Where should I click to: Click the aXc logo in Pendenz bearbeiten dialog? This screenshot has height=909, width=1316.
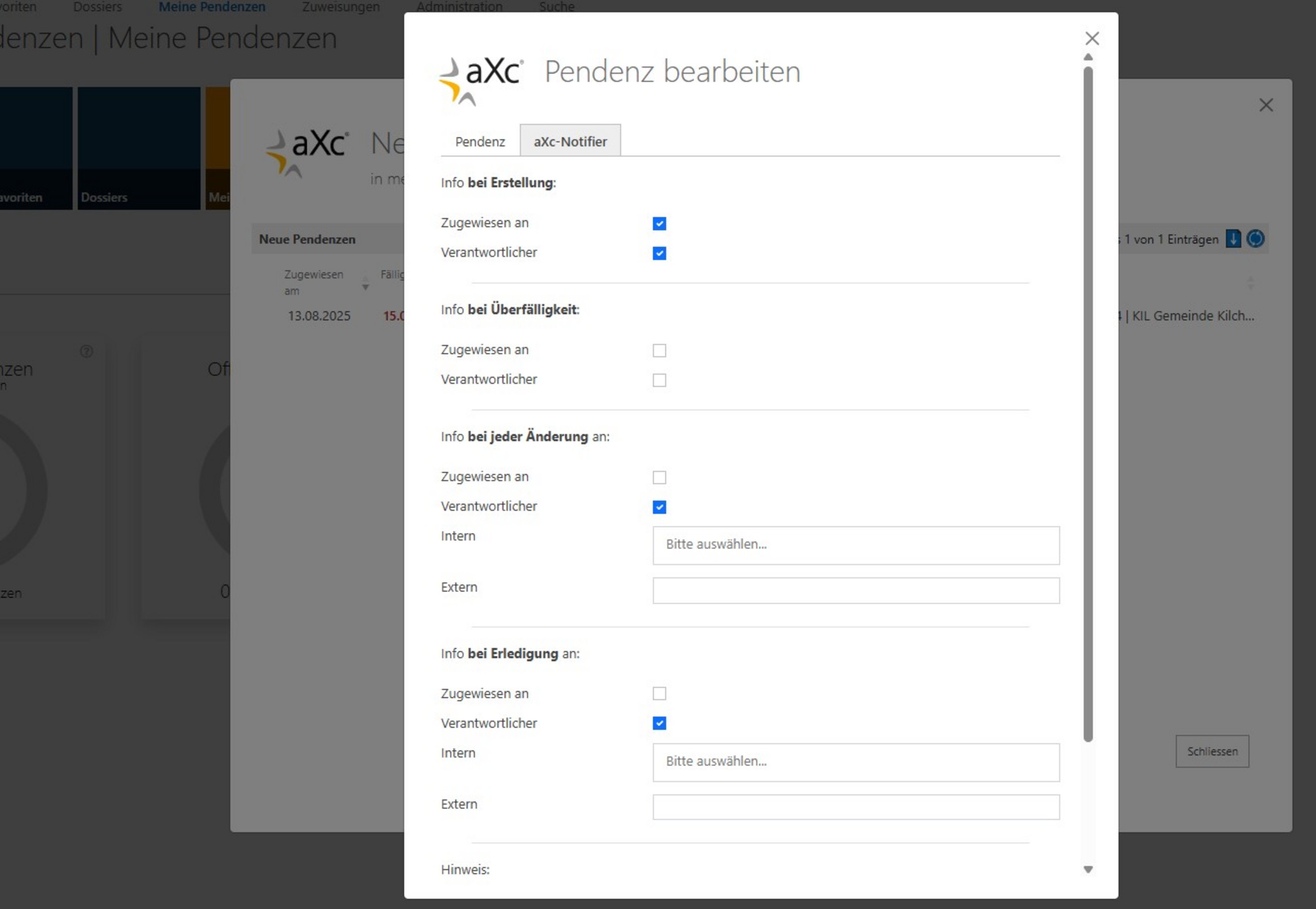point(481,81)
